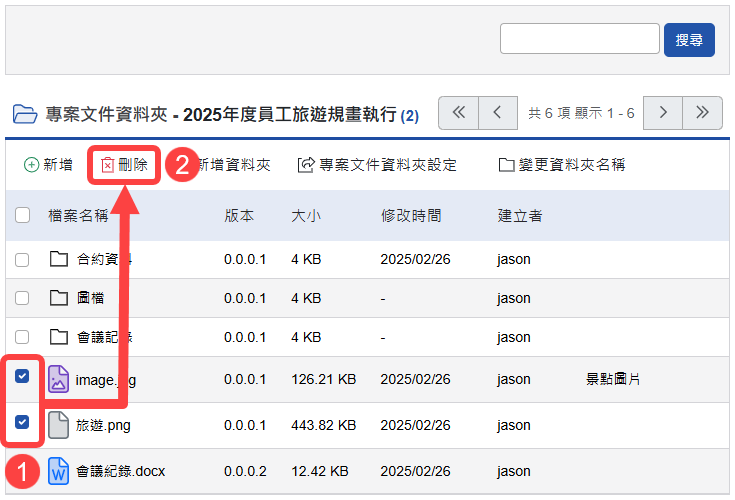
Task: Open 專案文件資料夾設定 folder settings
Action: (x=377, y=165)
